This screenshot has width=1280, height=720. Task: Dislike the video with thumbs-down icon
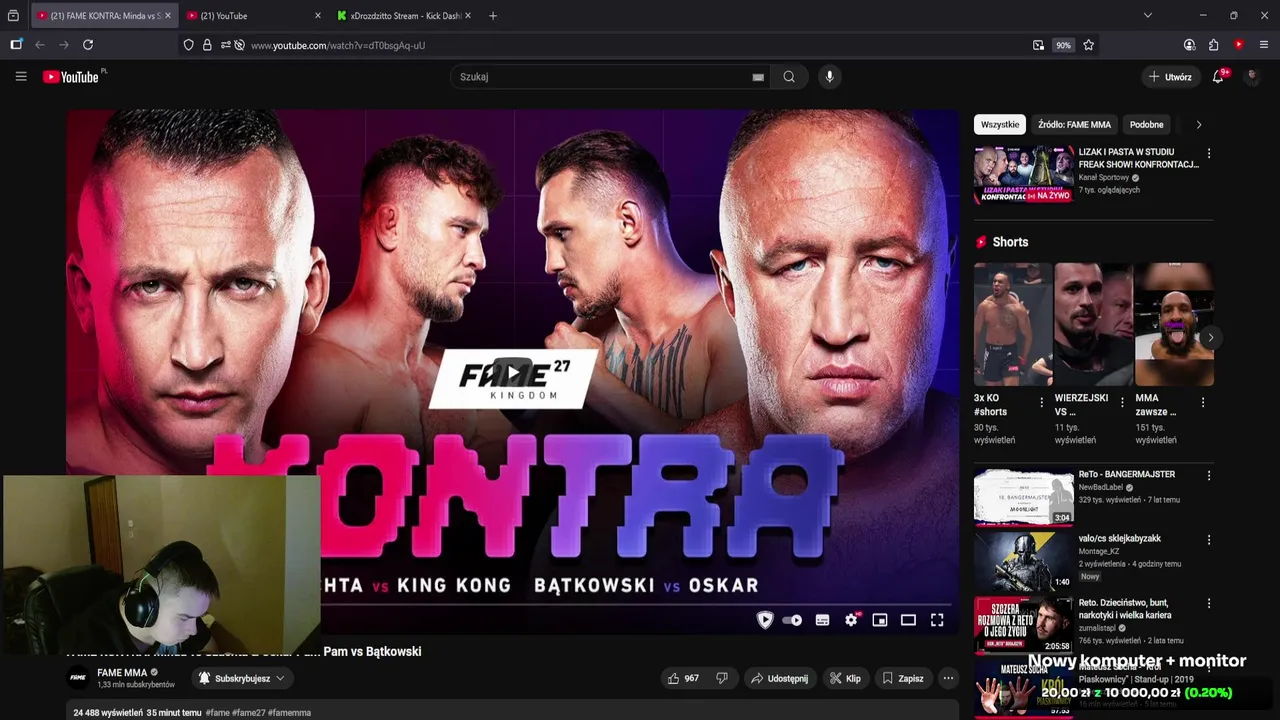[x=722, y=678]
